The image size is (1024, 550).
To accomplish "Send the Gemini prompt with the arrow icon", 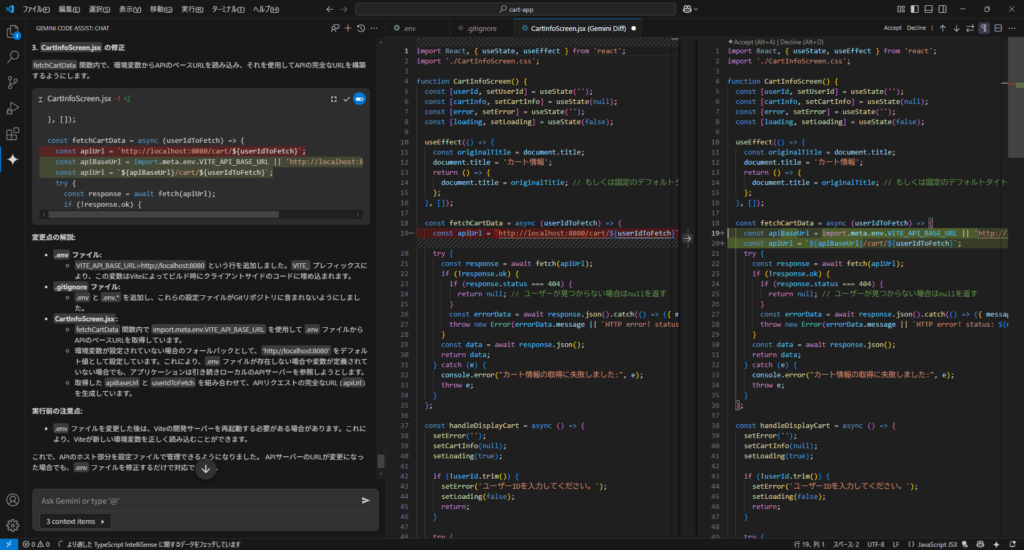I will coord(366,500).
